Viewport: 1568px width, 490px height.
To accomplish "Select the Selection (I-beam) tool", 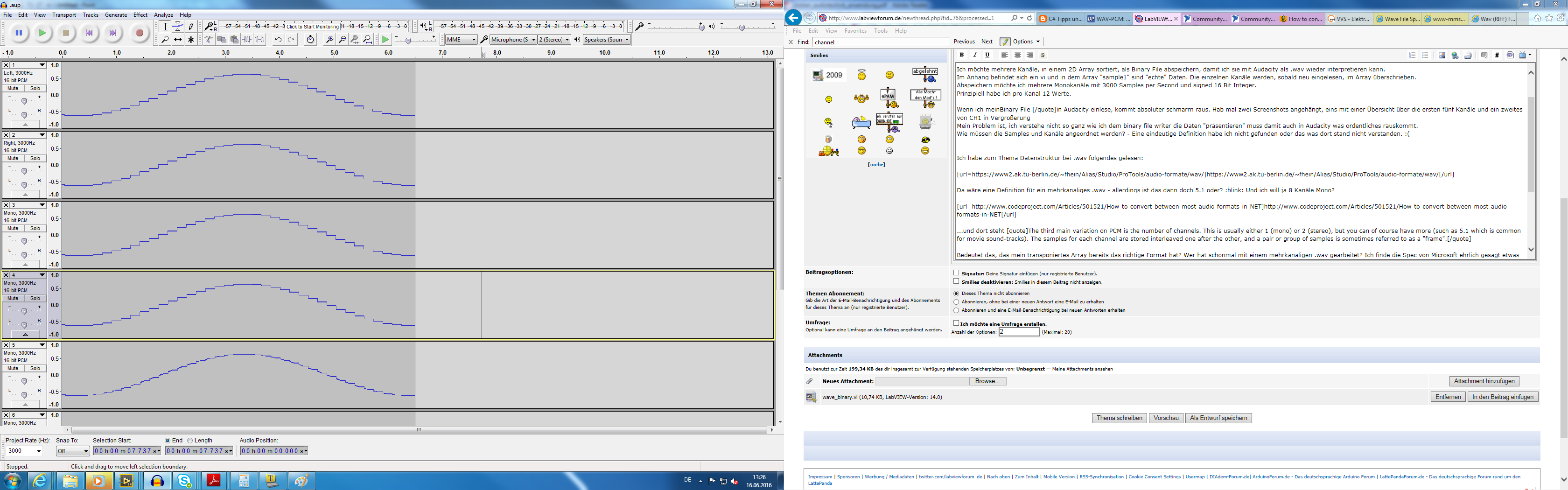I will click(165, 26).
